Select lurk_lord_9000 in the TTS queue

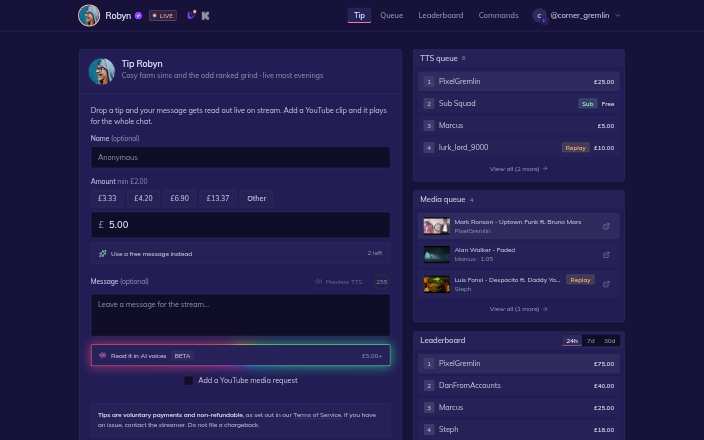tap(519, 148)
